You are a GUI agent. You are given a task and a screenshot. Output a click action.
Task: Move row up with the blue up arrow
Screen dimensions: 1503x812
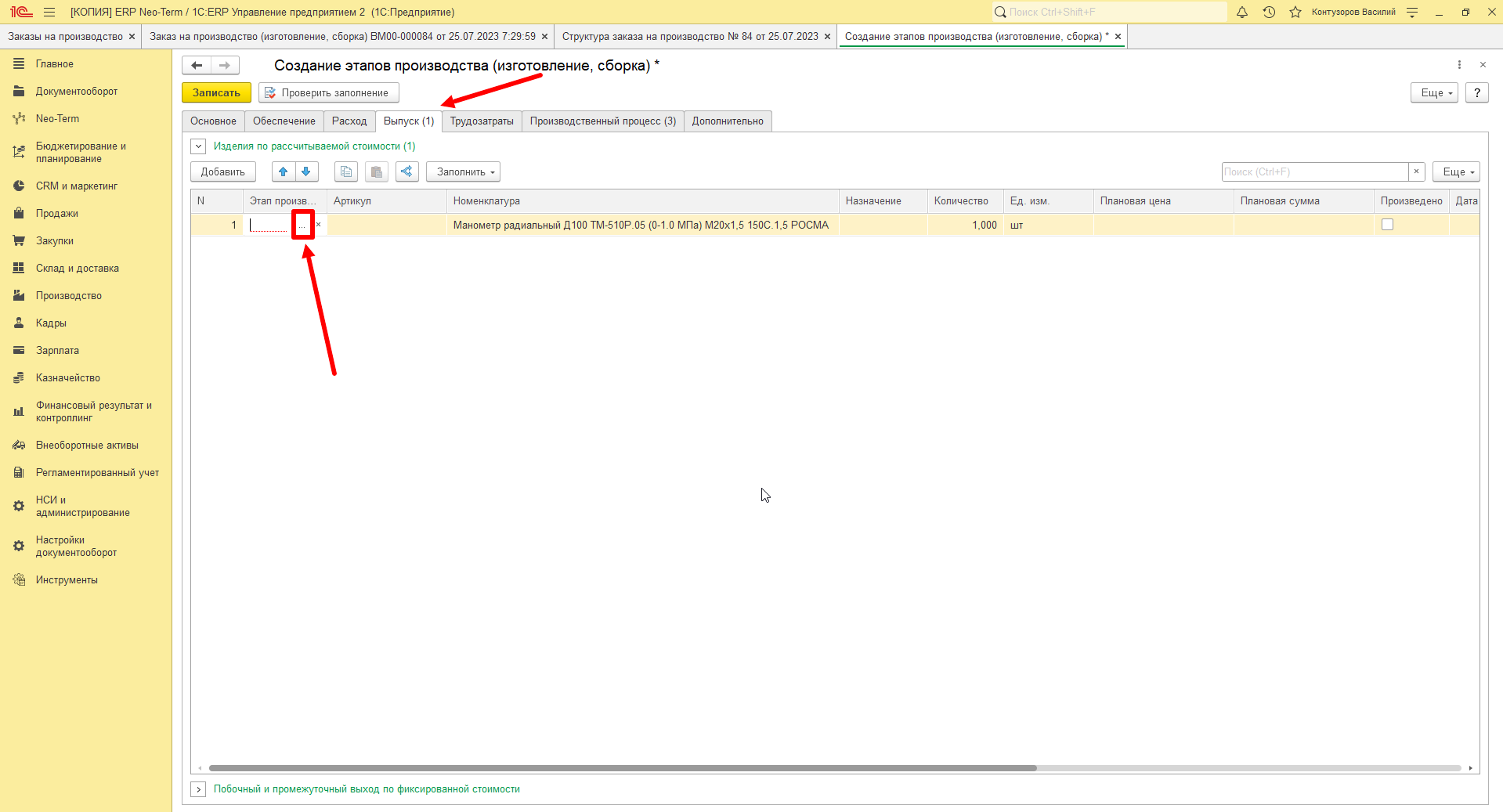click(x=284, y=171)
